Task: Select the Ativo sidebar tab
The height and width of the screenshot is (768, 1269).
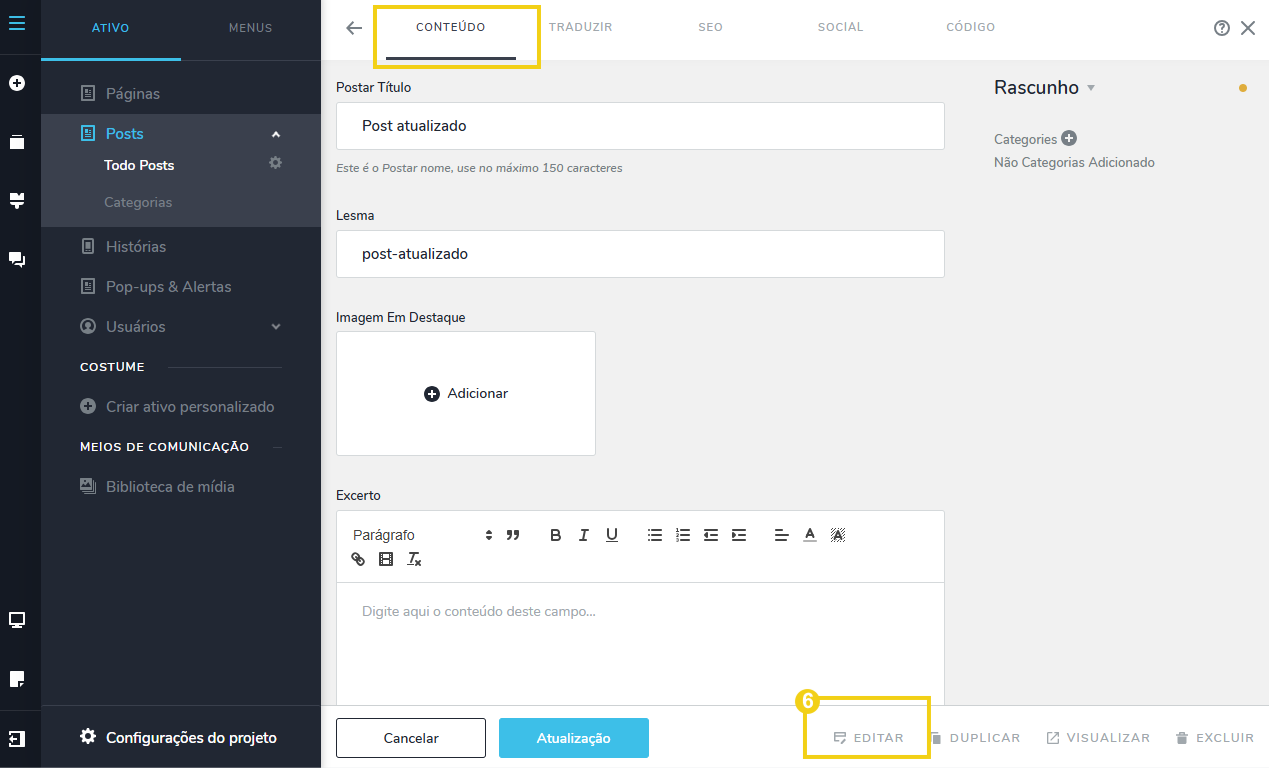Action: click(110, 28)
